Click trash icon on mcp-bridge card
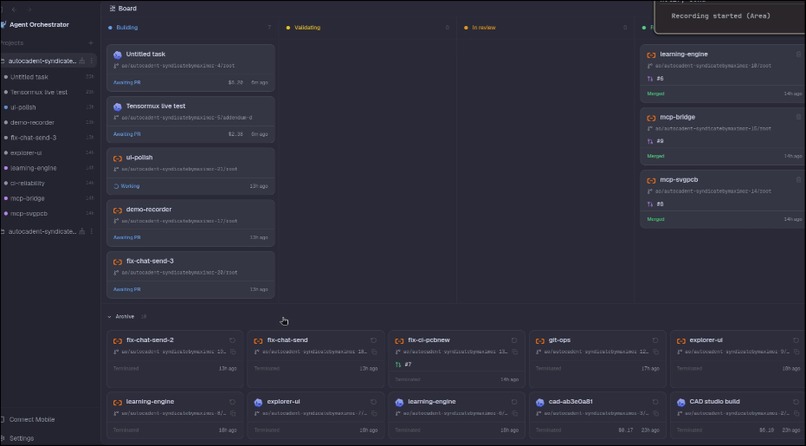 coord(798,117)
